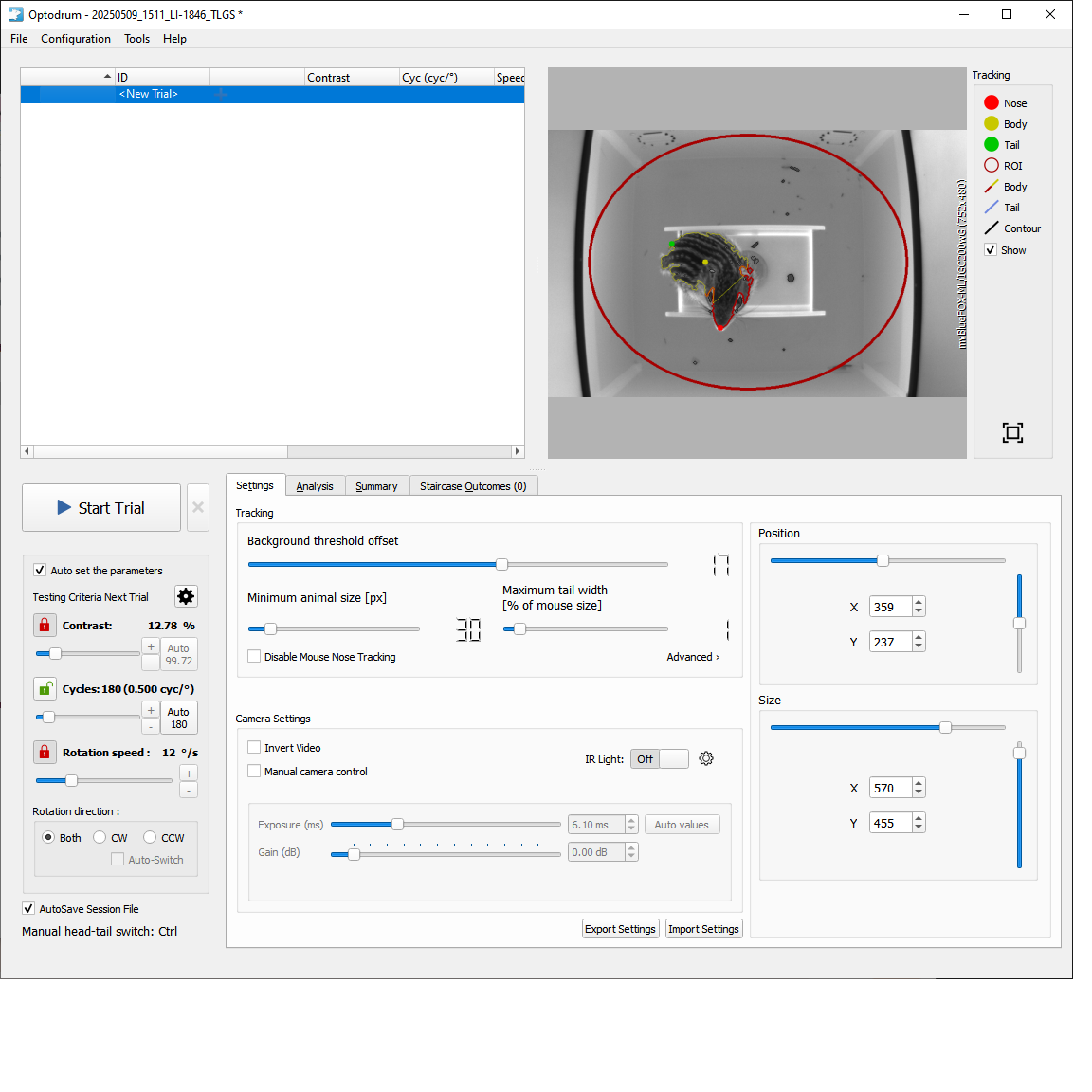Click Export Settings button

point(620,928)
